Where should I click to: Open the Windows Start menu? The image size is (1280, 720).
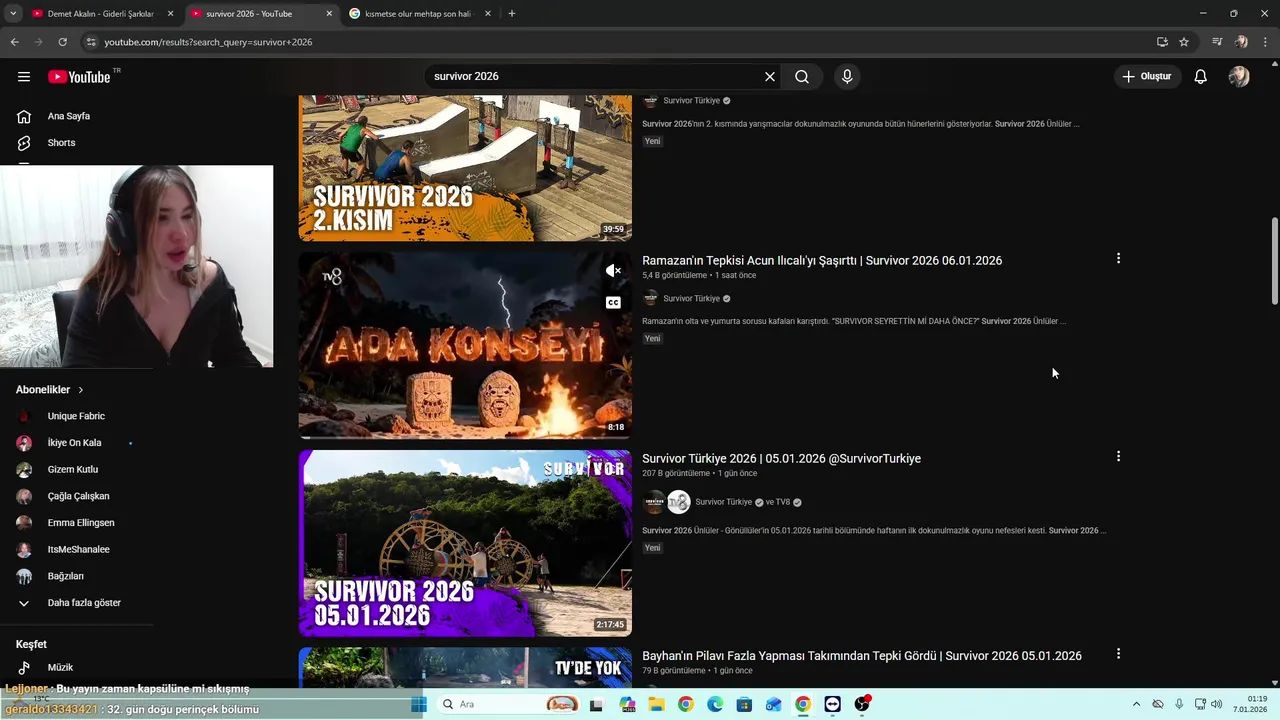419,705
